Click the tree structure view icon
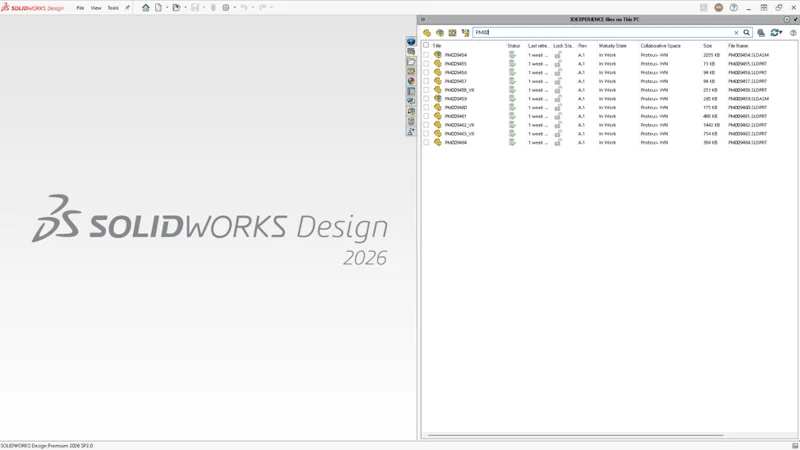 pos(465,33)
